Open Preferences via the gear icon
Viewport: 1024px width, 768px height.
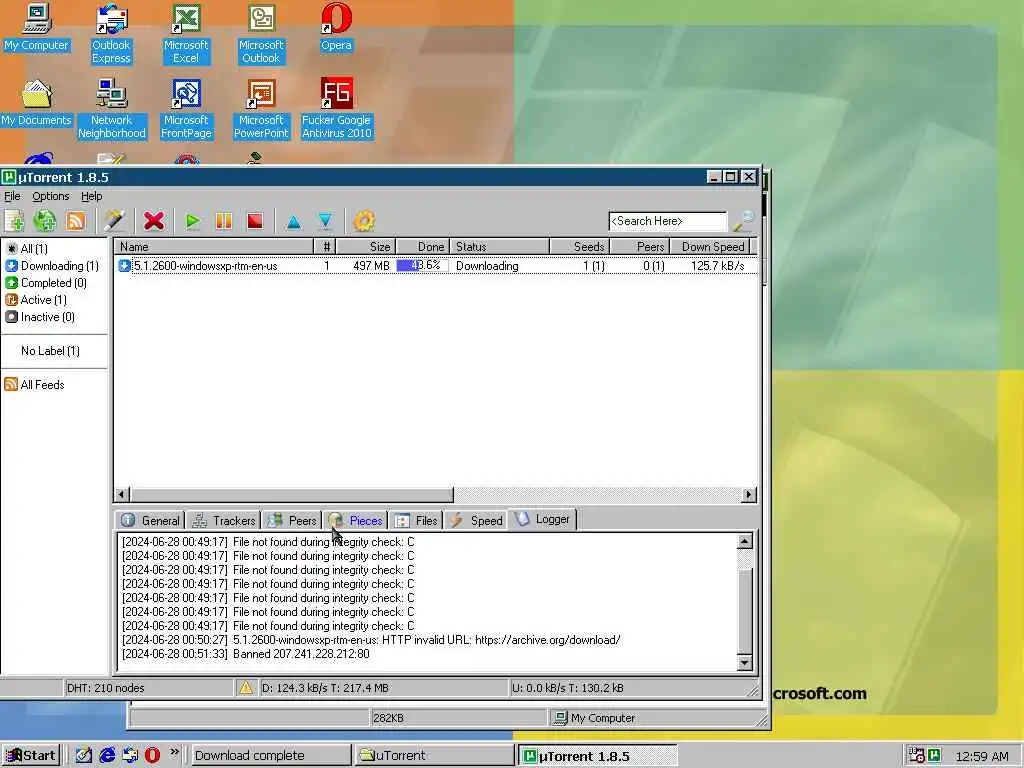(x=364, y=221)
